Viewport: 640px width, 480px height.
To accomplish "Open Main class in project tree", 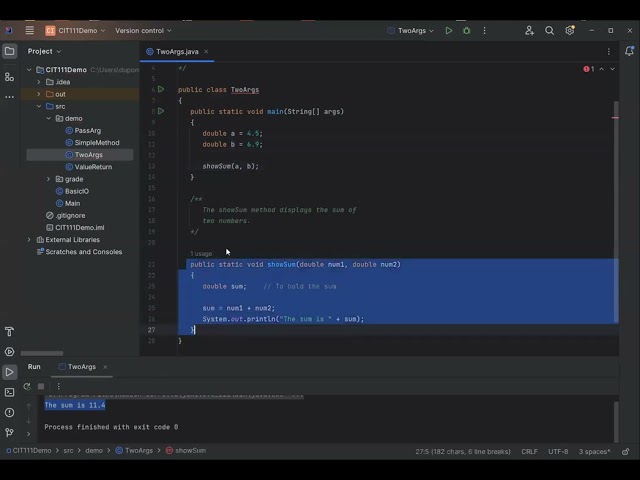I will [x=68, y=203].
